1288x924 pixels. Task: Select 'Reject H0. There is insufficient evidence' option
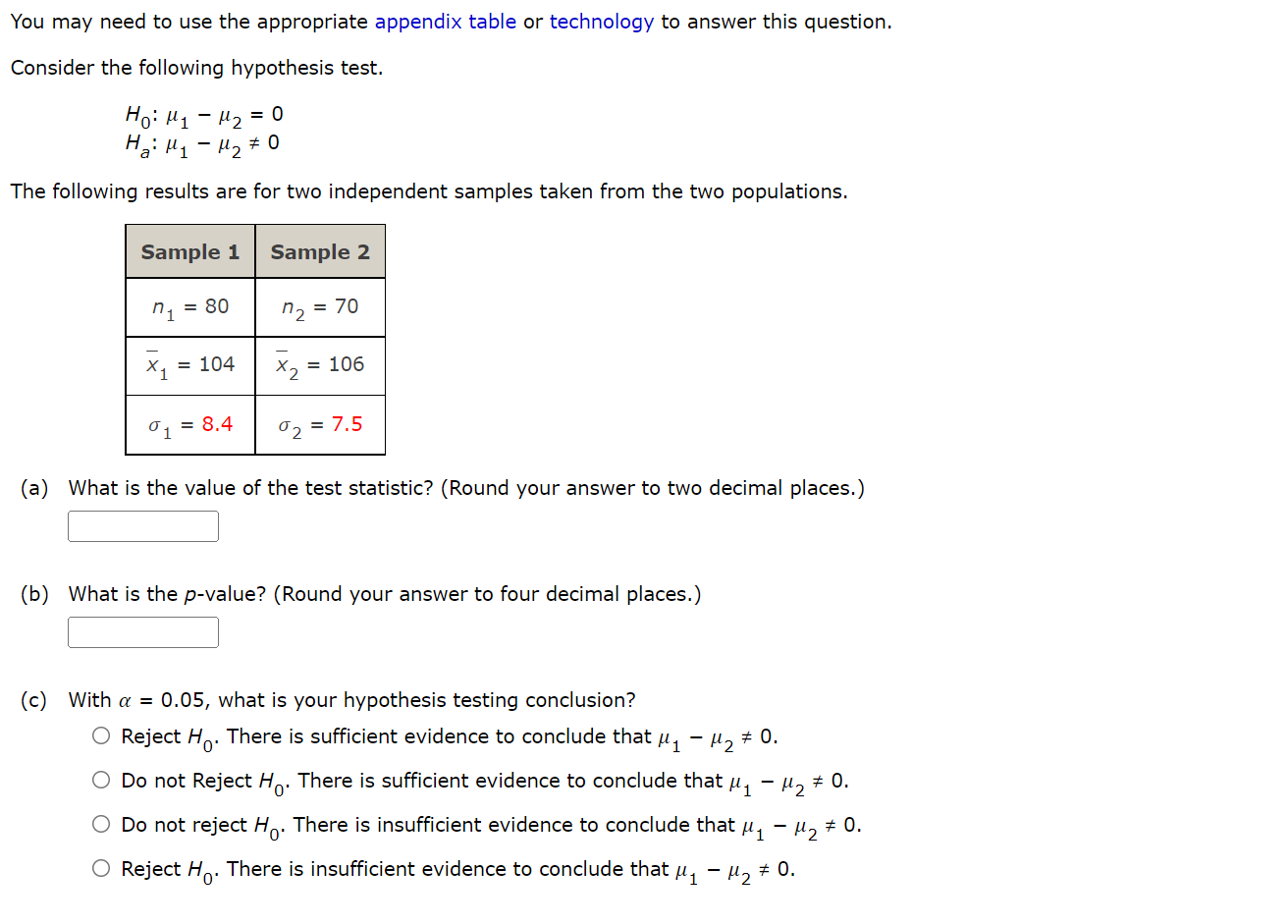pyautogui.click(x=100, y=867)
